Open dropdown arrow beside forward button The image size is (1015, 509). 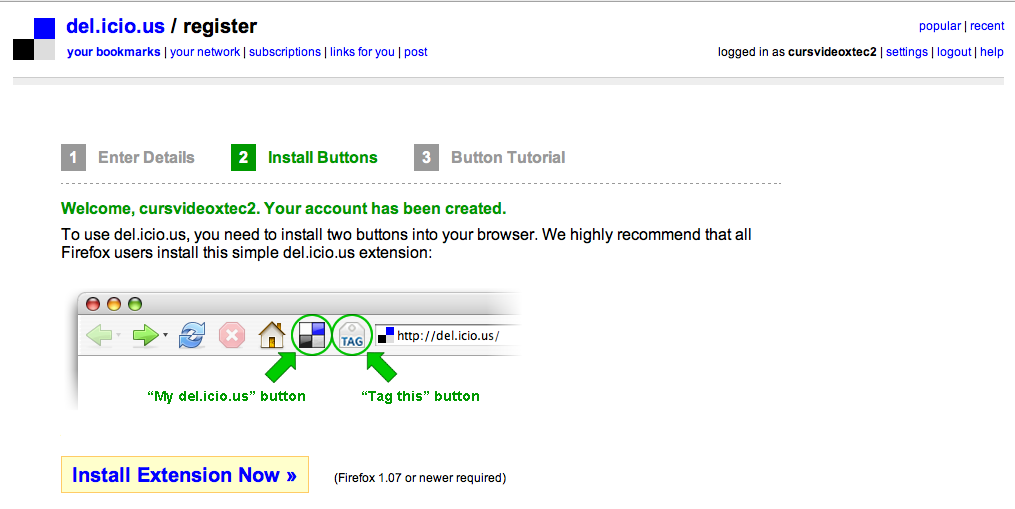[x=165, y=335]
